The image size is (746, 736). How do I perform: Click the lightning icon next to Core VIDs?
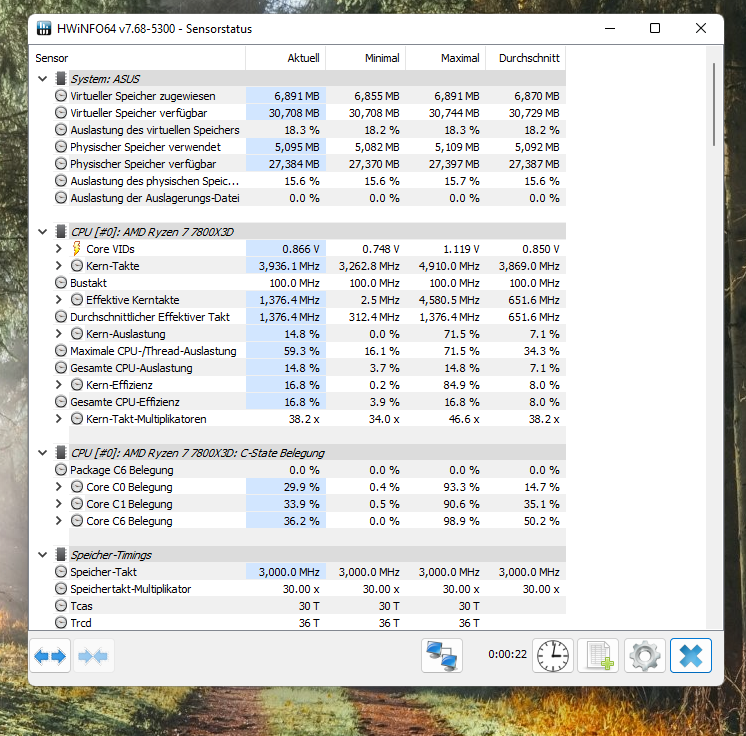pyautogui.click(x=76, y=248)
